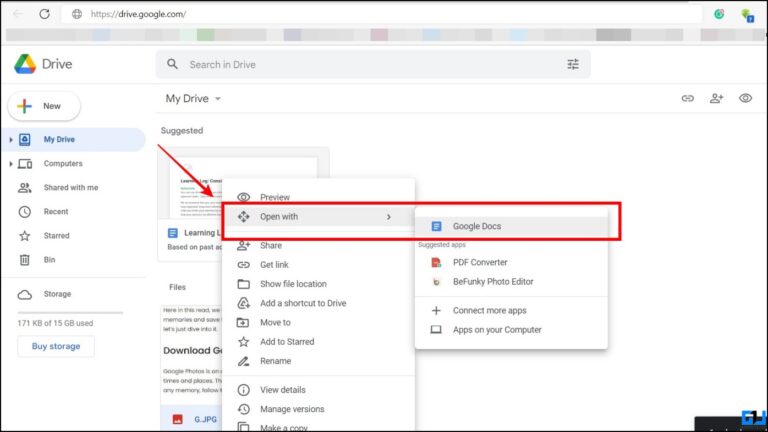Click the preview eye icon in header
This screenshot has height=432, width=768.
point(745,98)
